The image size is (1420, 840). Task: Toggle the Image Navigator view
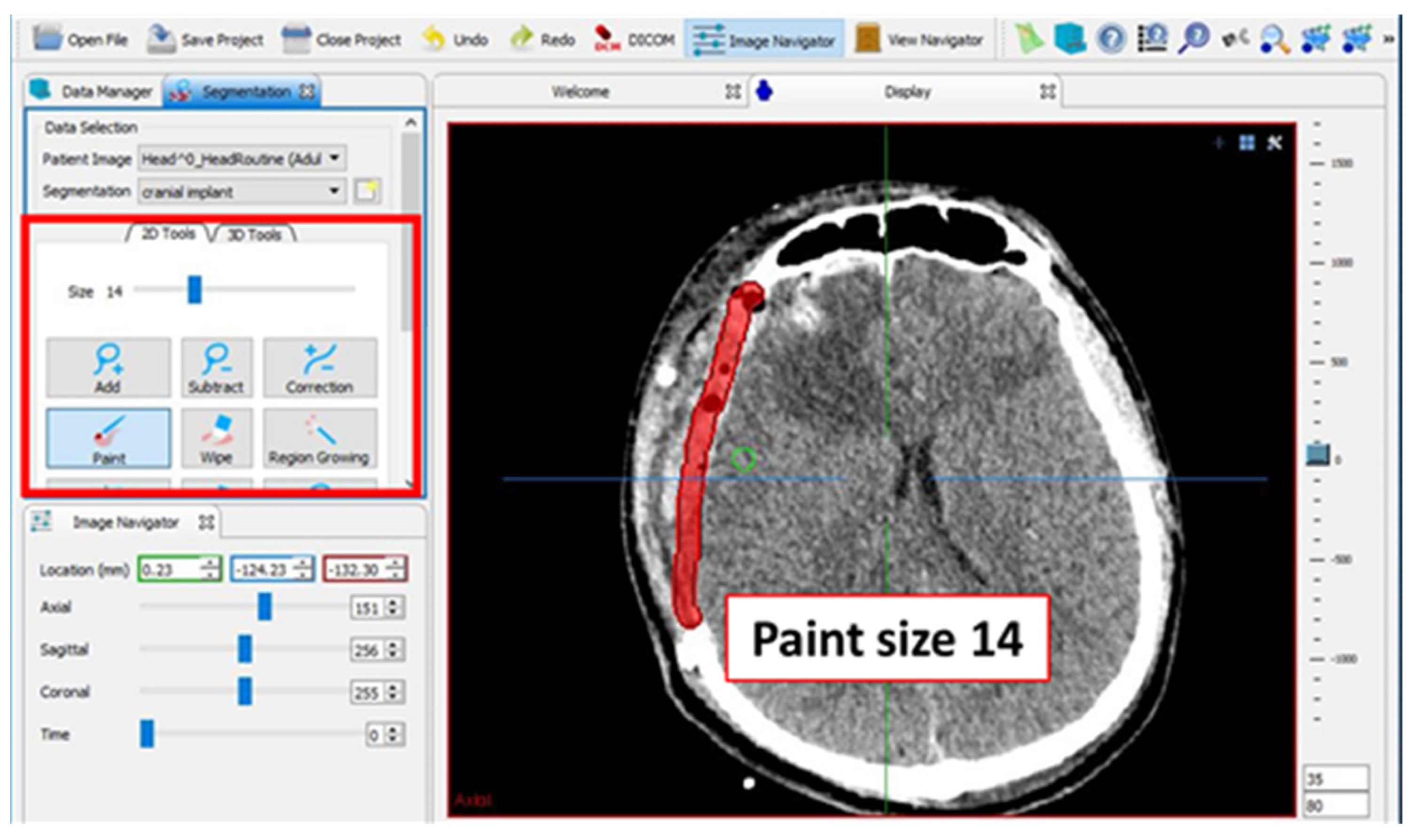pos(764,39)
